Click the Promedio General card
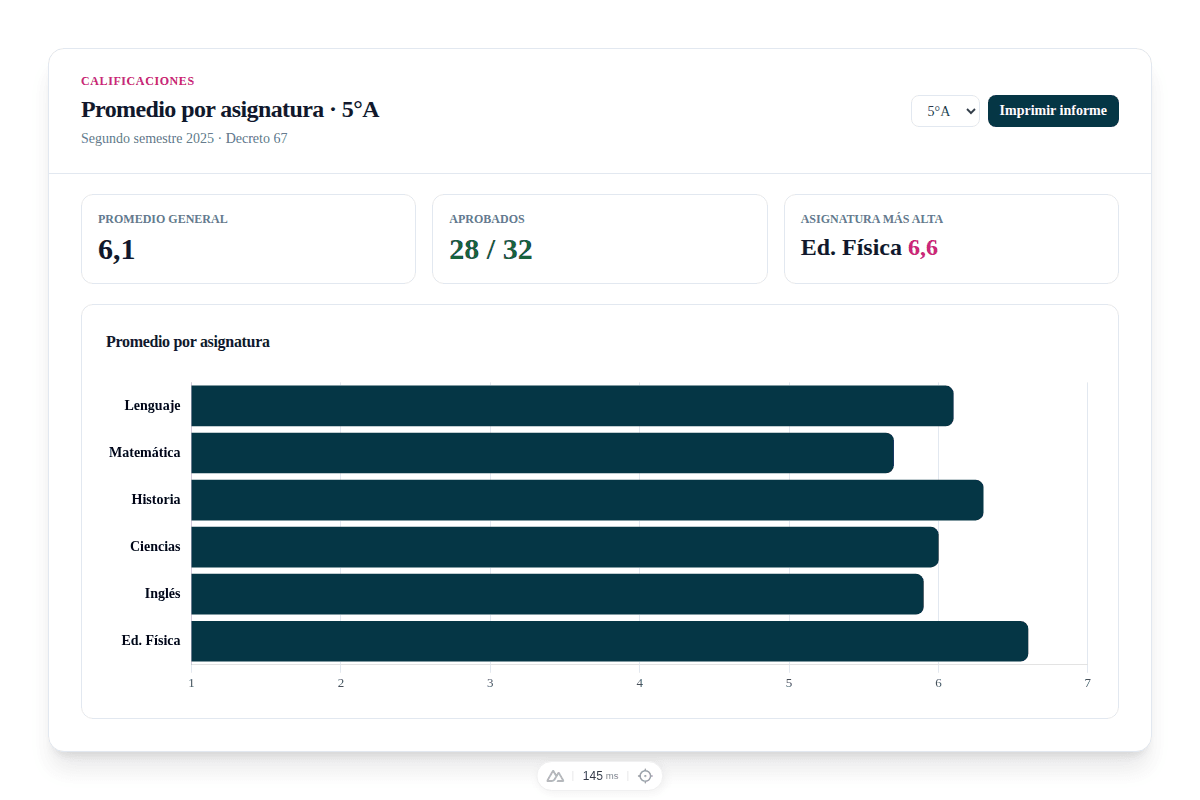Image resolution: width=1200 pixels, height=800 pixels. click(248, 239)
